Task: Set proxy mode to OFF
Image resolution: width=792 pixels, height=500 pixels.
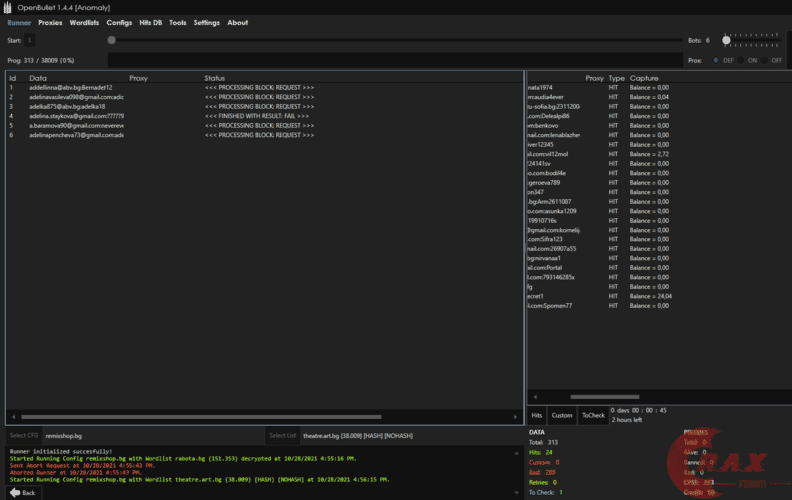Action: pos(766,60)
